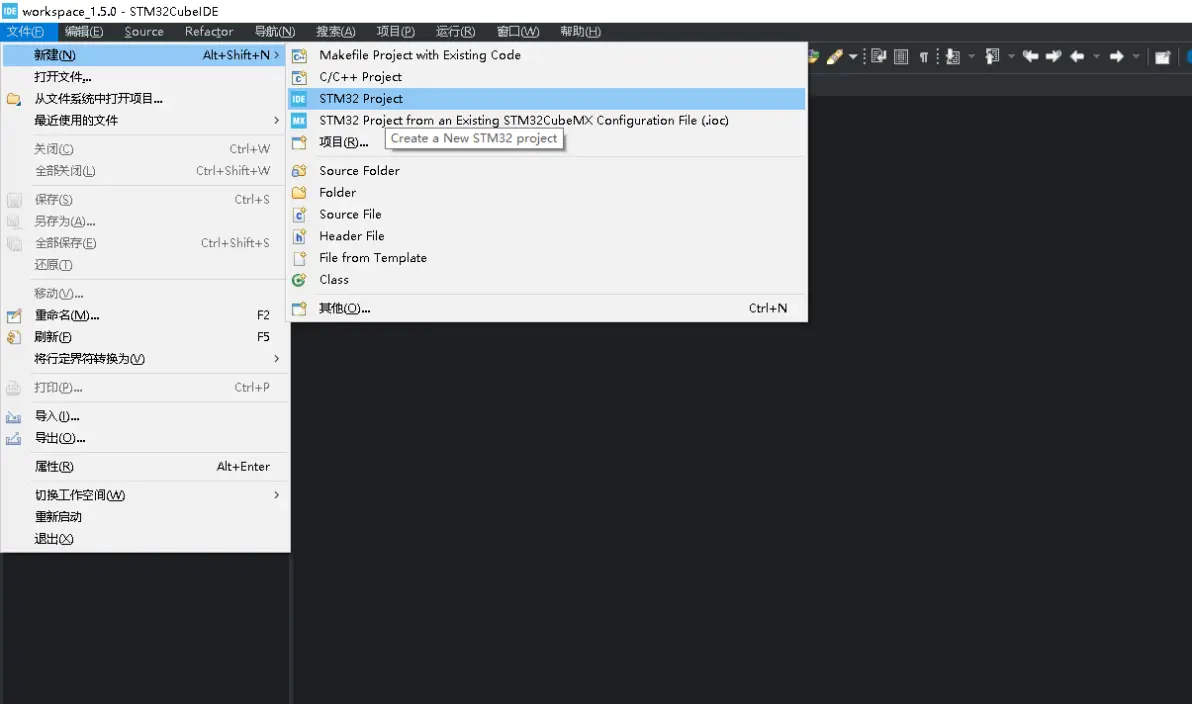
Task: Add a new Source Folder
Action: pyautogui.click(x=547, y=170)
